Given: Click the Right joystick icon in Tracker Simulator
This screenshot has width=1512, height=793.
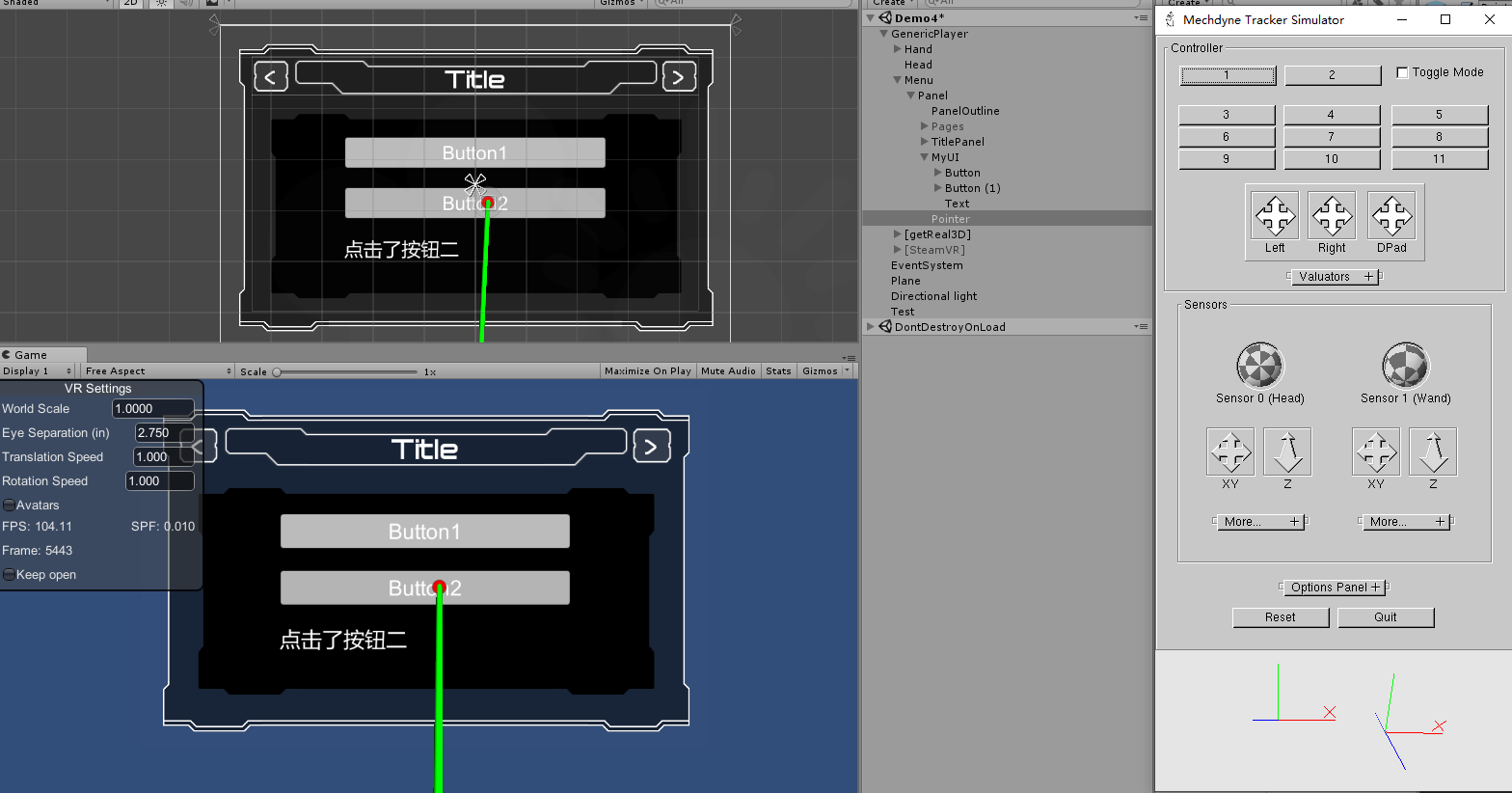Looking at the screenshot, I should (1332, 214).
